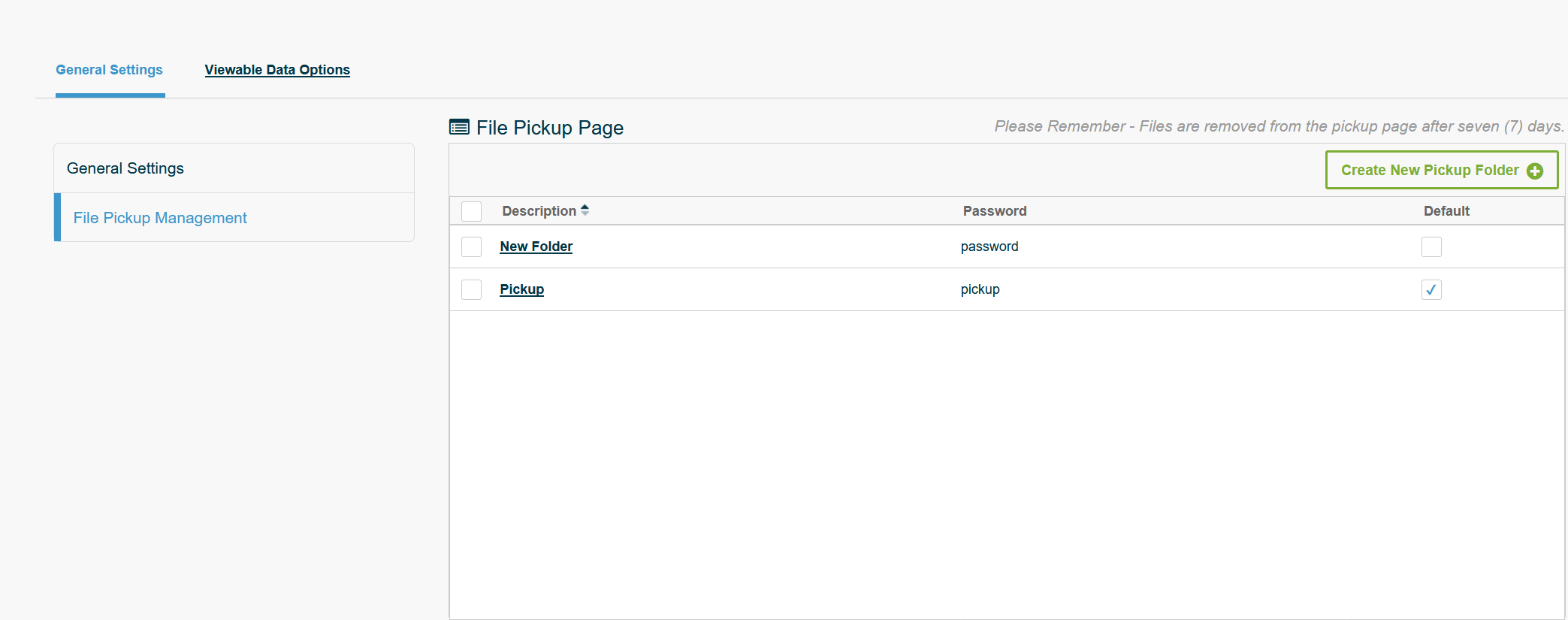
Task: Check the select-all checkbox in the table header
Action: pos(471,211)
